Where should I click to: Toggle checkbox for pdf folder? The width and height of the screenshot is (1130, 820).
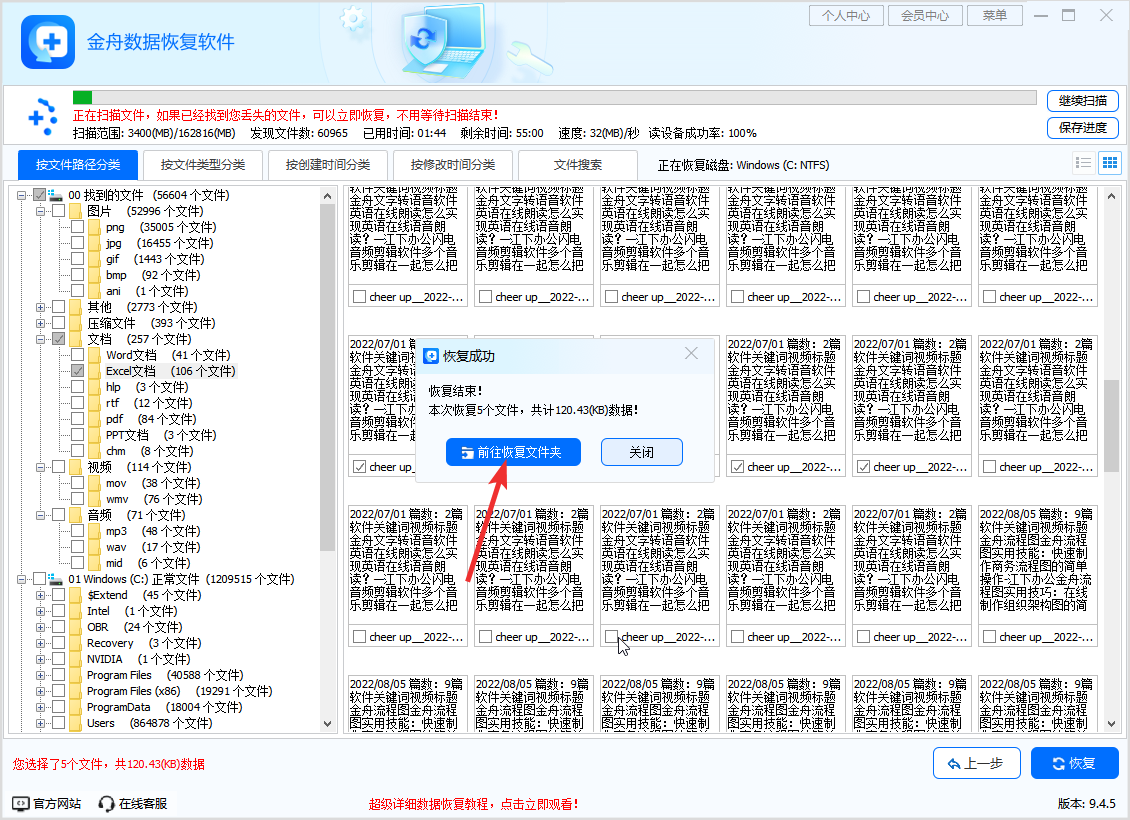(77, 419)
